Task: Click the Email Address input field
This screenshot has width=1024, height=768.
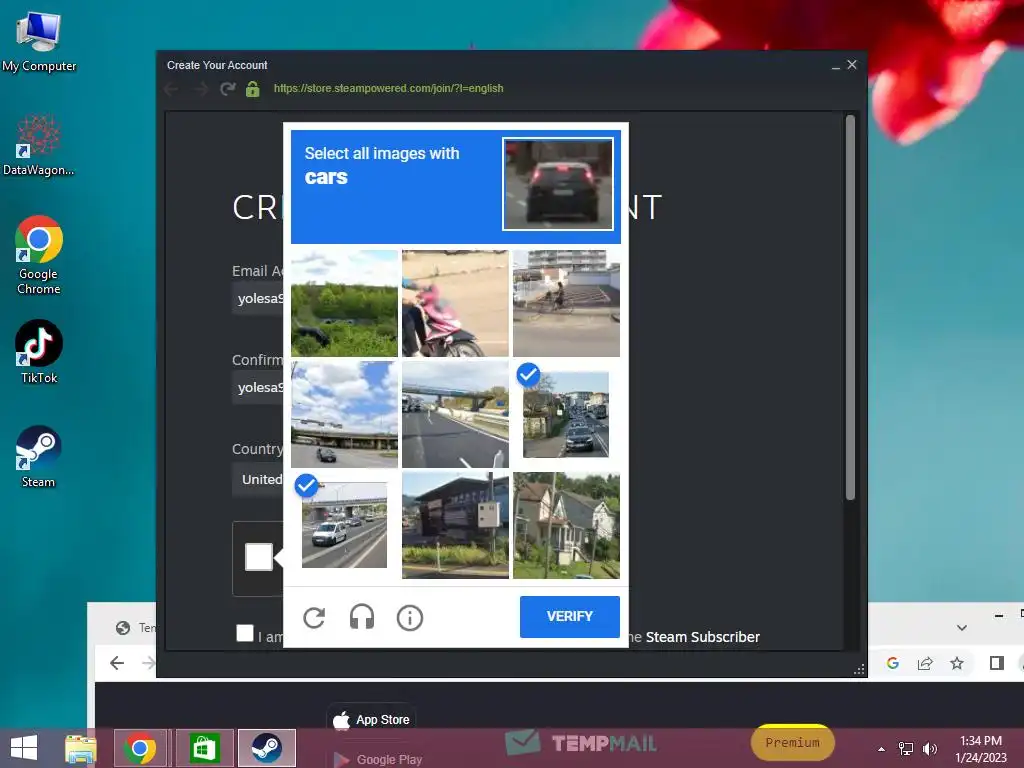Action: [x=258, y=298]
